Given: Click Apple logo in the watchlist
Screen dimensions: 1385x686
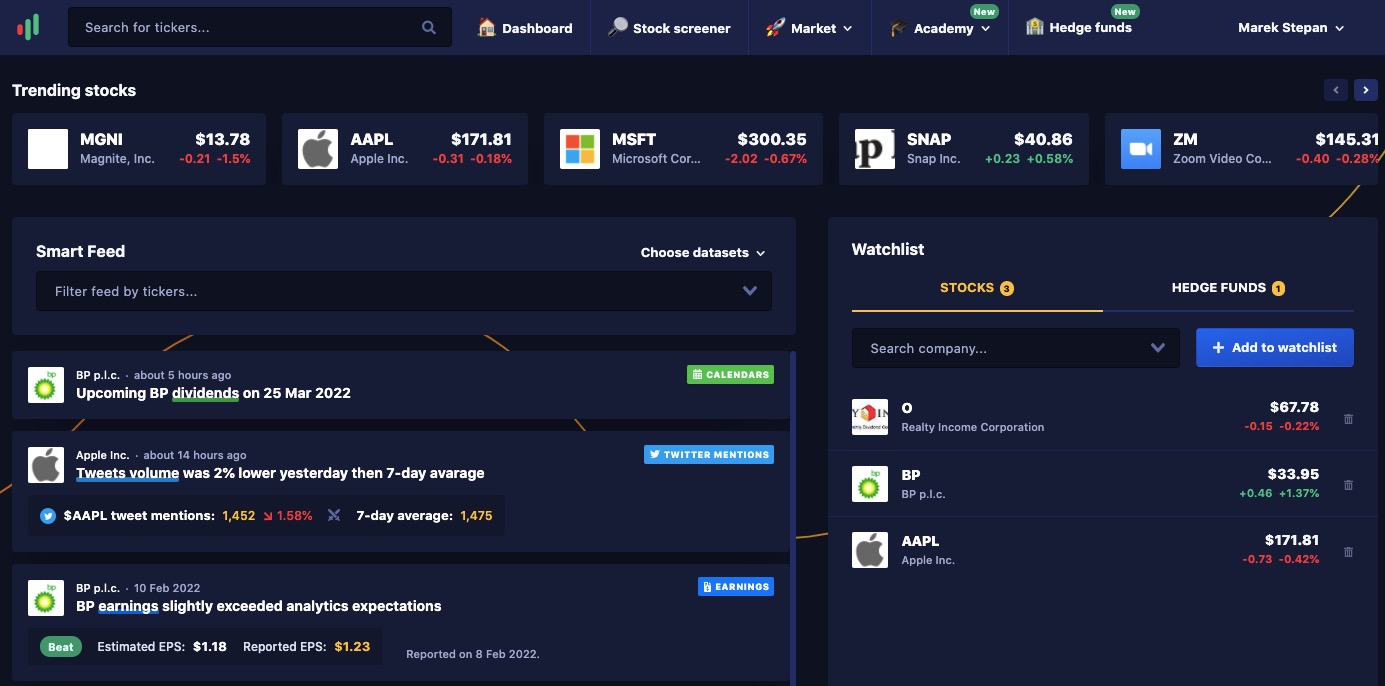Looking at the screenshot, I should click(870, 550).
